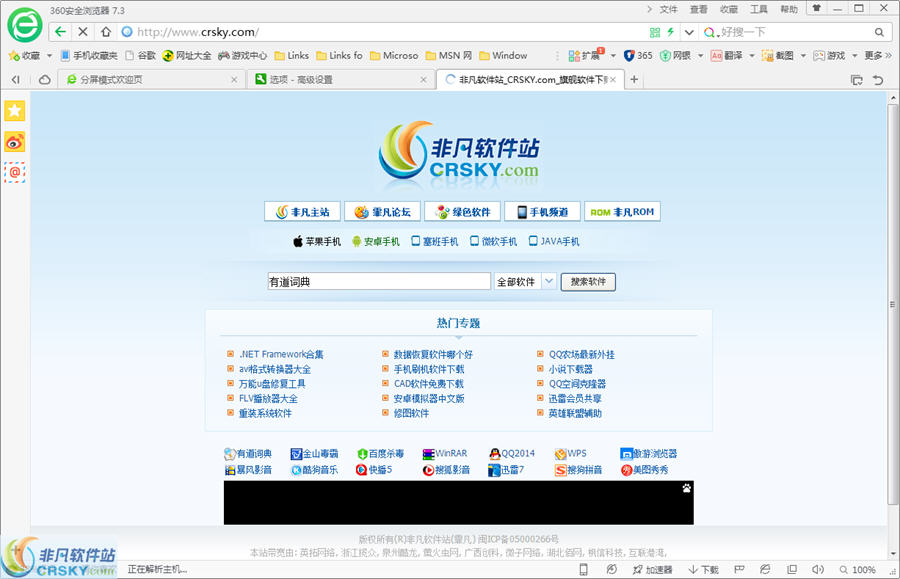
Task: Open address bar history dropdown arrow
Action: (689, 33)
